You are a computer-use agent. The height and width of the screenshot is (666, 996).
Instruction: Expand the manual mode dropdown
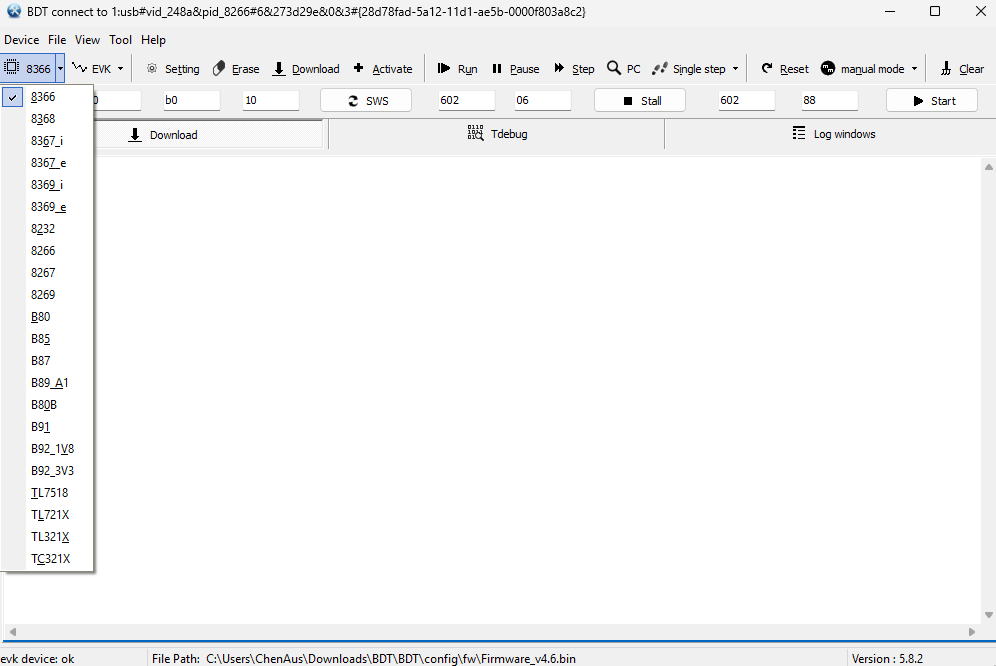pyautogui.click(x=914, y=69)
